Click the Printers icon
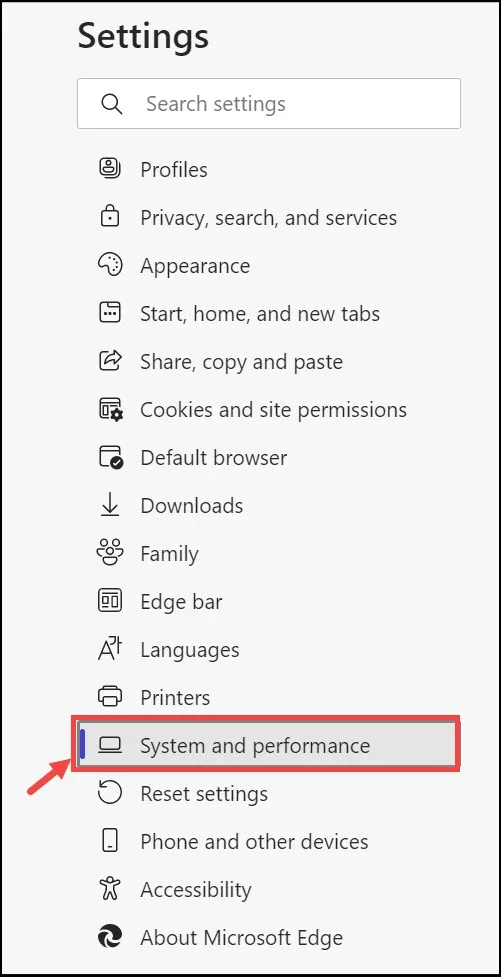The width and height of the screenshot is (501, 977). [110, 697]
